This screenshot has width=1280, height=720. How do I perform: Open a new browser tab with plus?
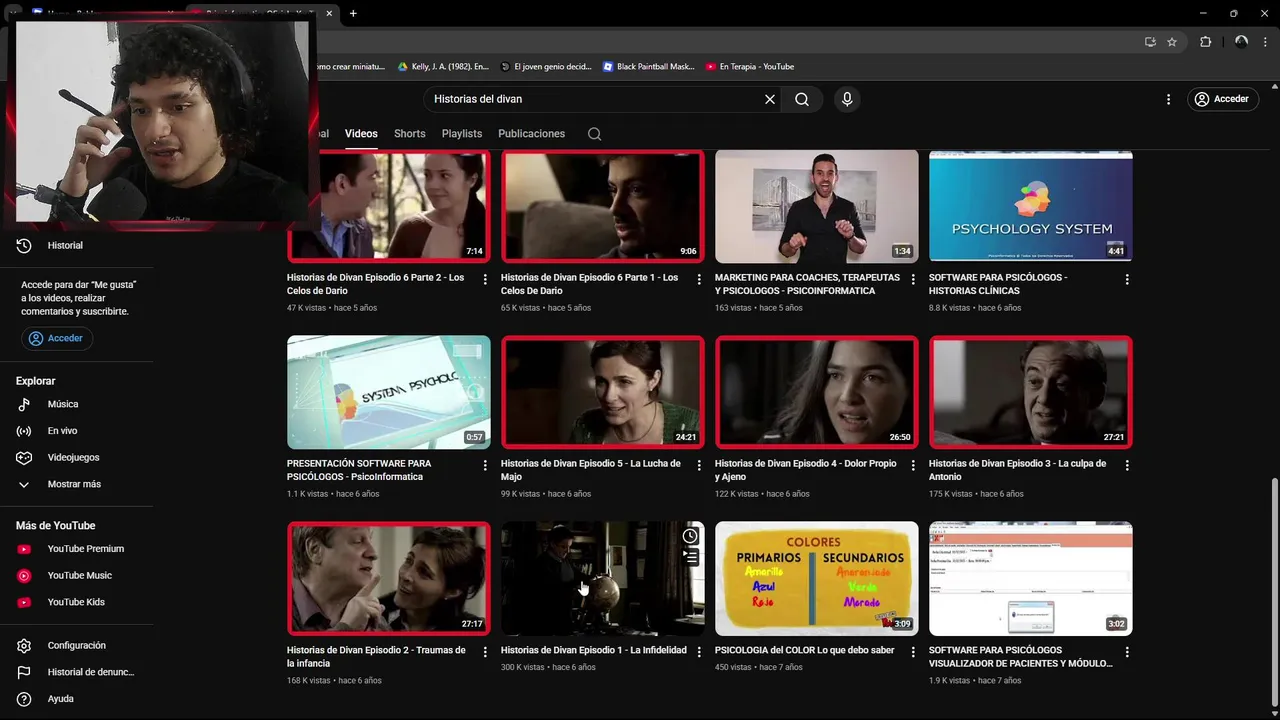tap(353, 13)
